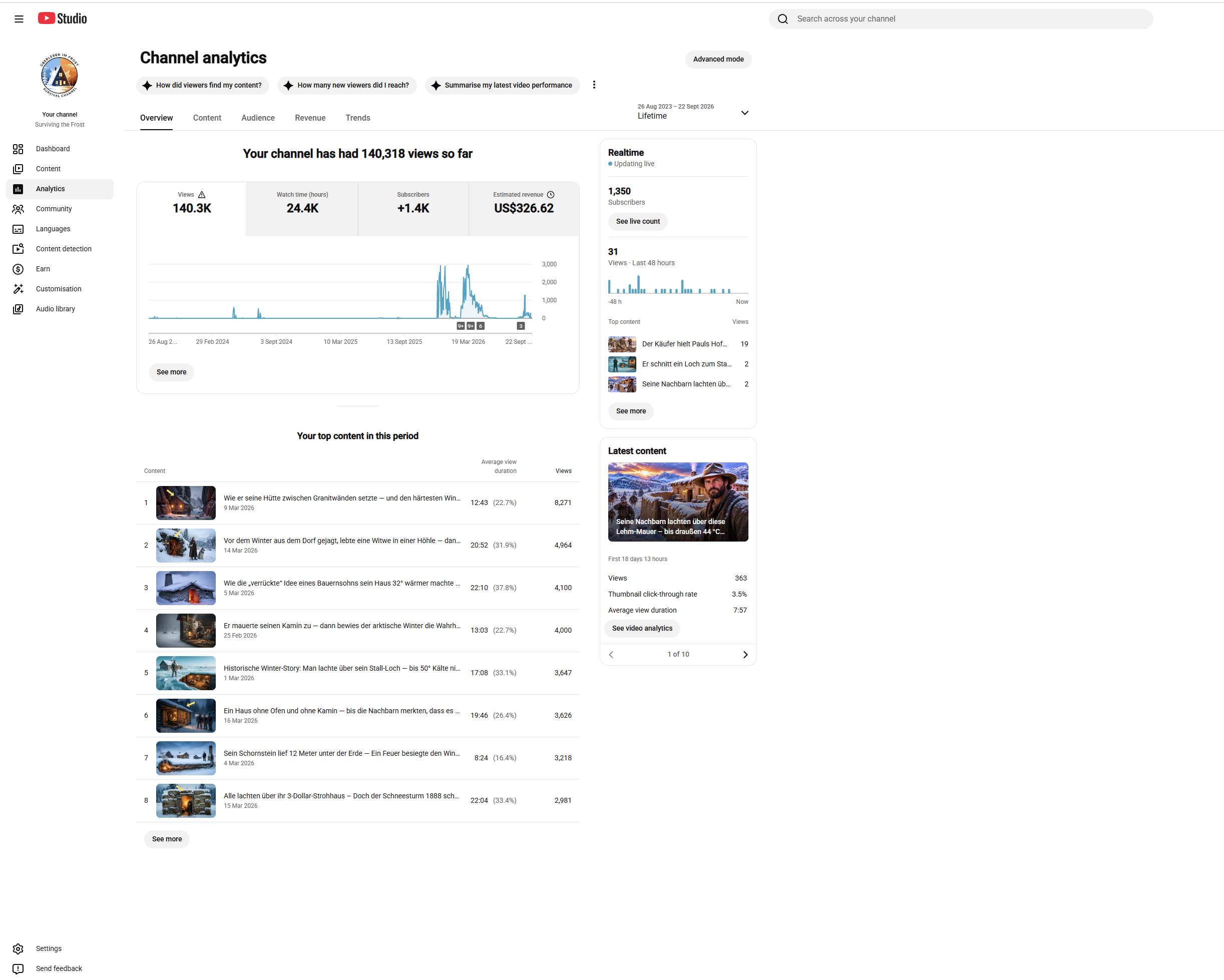Click 'How many new viewers did I reach?' chip
This screenshot has width=1224, height=980.
[347, 85]
